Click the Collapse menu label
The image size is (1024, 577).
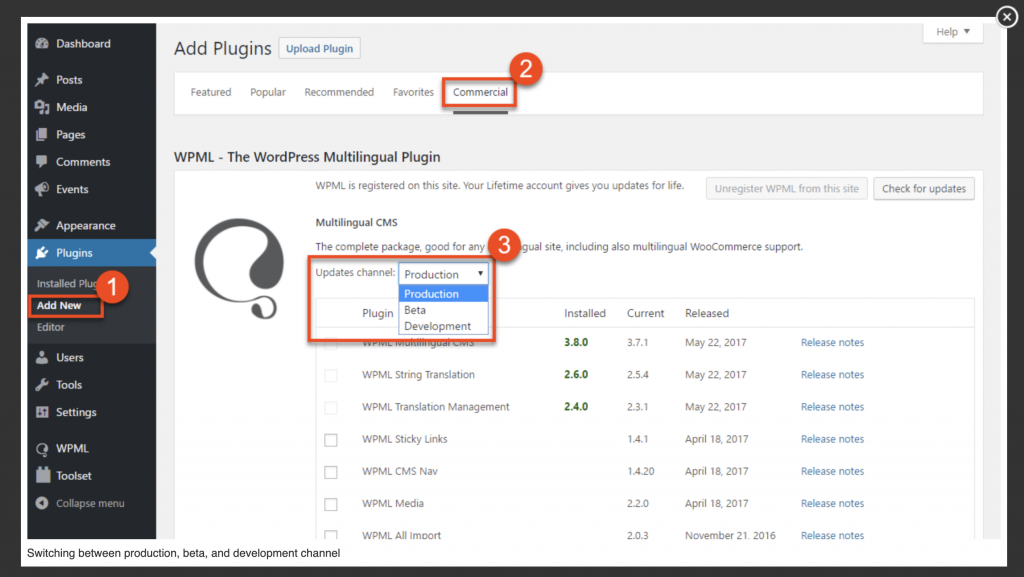click(90, 503)
